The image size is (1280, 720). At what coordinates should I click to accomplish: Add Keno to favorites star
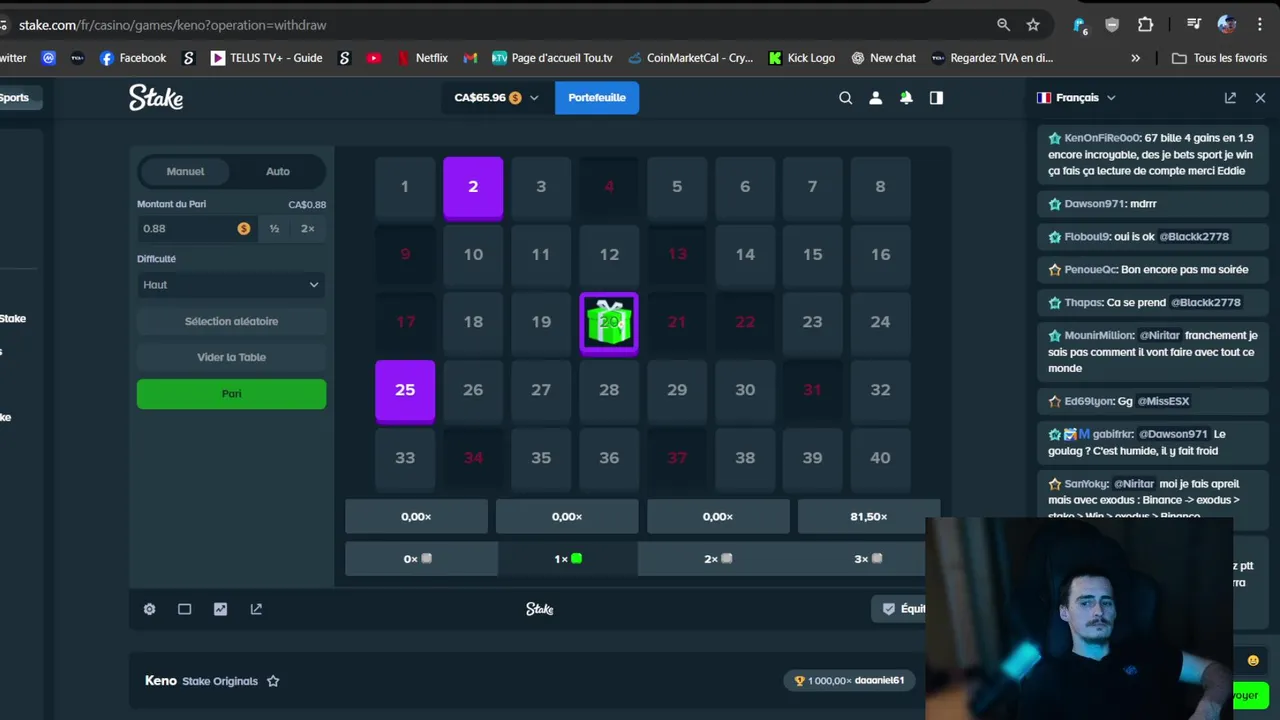[x=273, y=681]
